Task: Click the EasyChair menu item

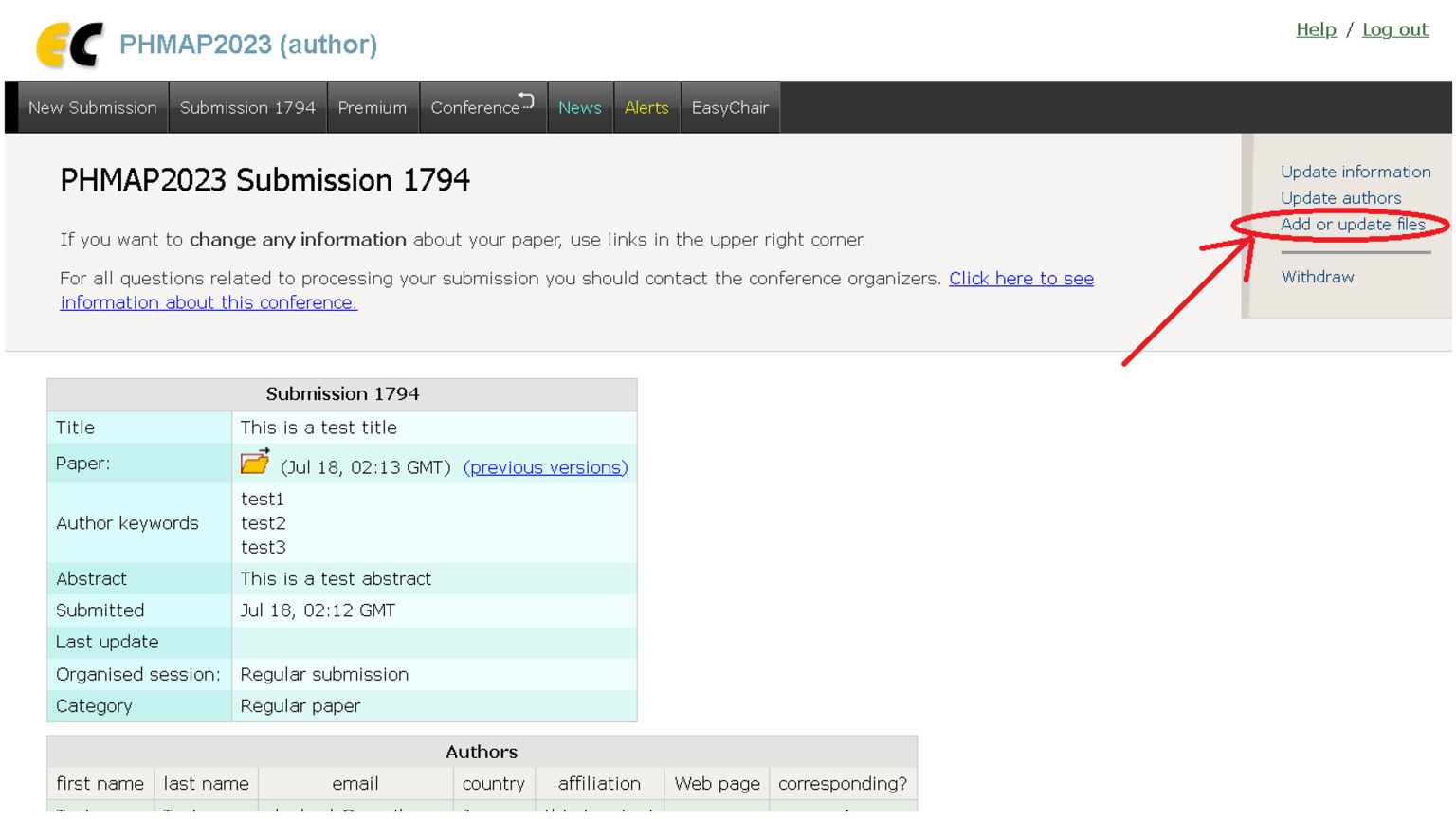Action: pos(729,108)
